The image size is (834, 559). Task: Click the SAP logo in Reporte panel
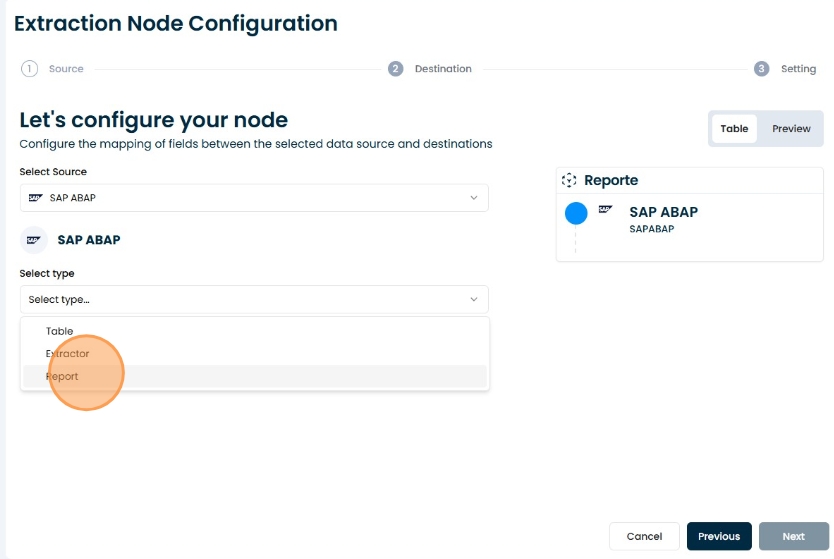pyautogui.click(x=605, y=210)
